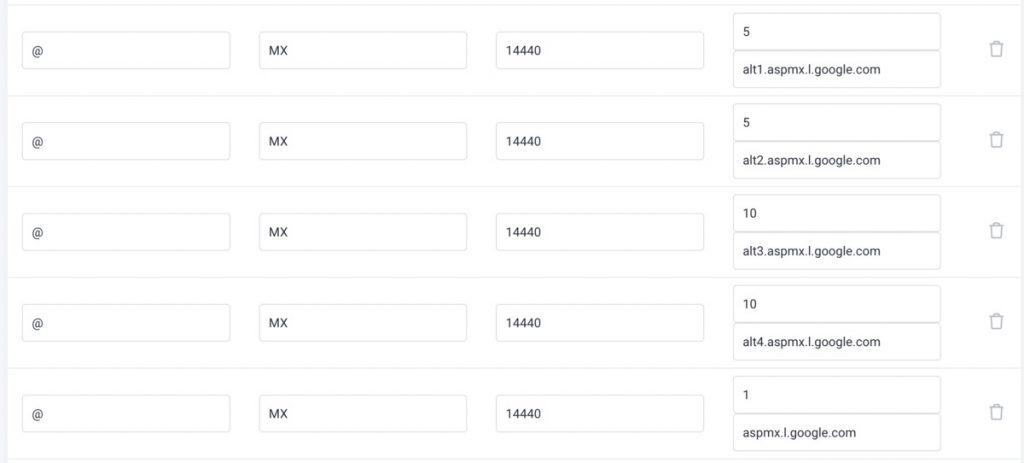Edit priority 10 field of alt4 record
This screenshot has height=463, width=1024.
pos(837,304)
